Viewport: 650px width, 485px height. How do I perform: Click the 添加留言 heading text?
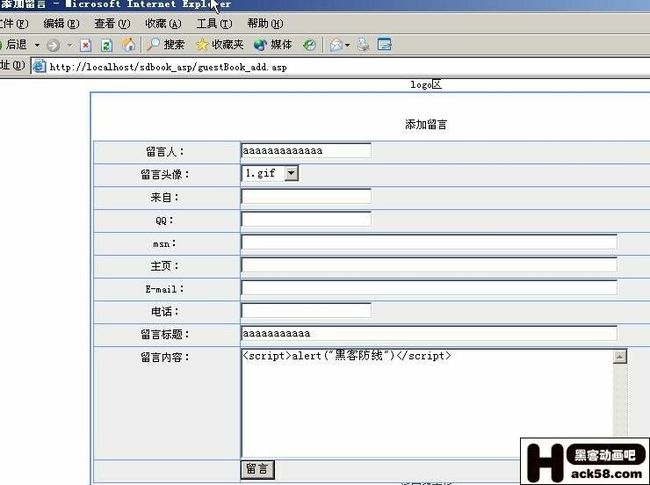pyautogui.click(x=426, y=124)
